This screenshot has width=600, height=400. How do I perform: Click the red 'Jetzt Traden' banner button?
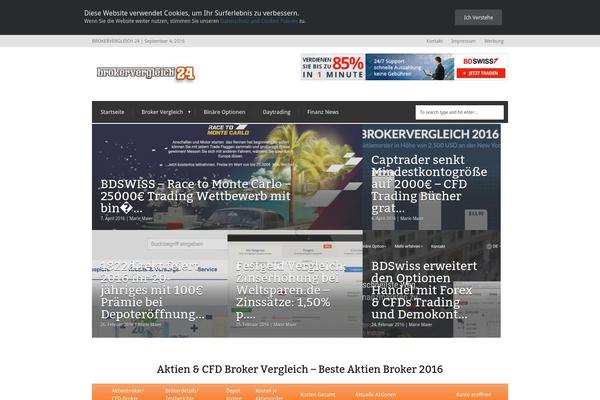(481, 73)
